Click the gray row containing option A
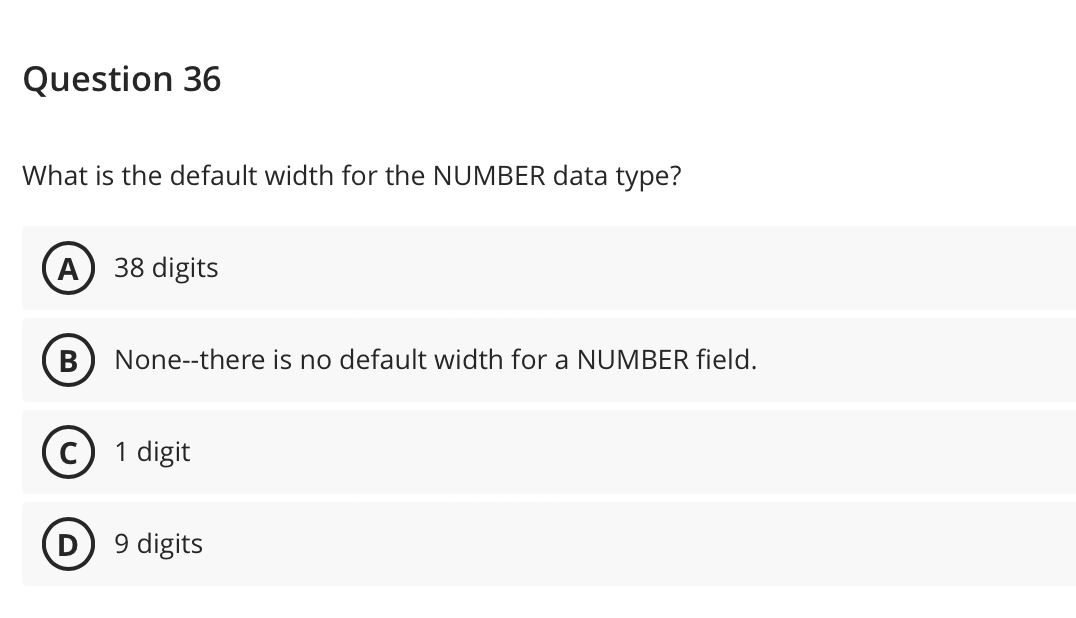Screen dimensions: 1076x618 [550, 268]
